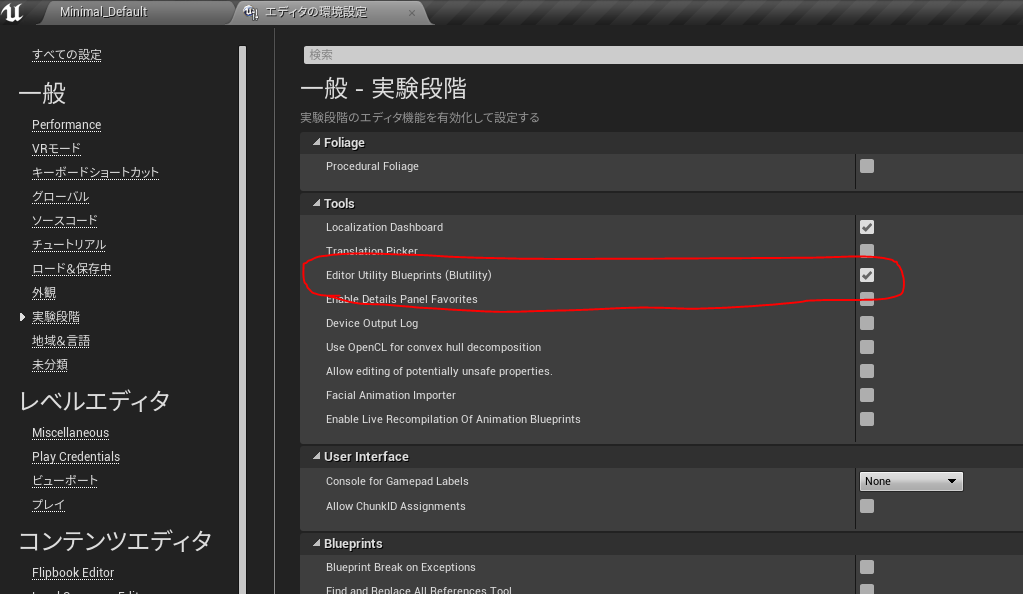The image size is (1023, 594).
Task: Enable Translation Picker checkbox
Action: pyautogui.click(x=867, y=251)
